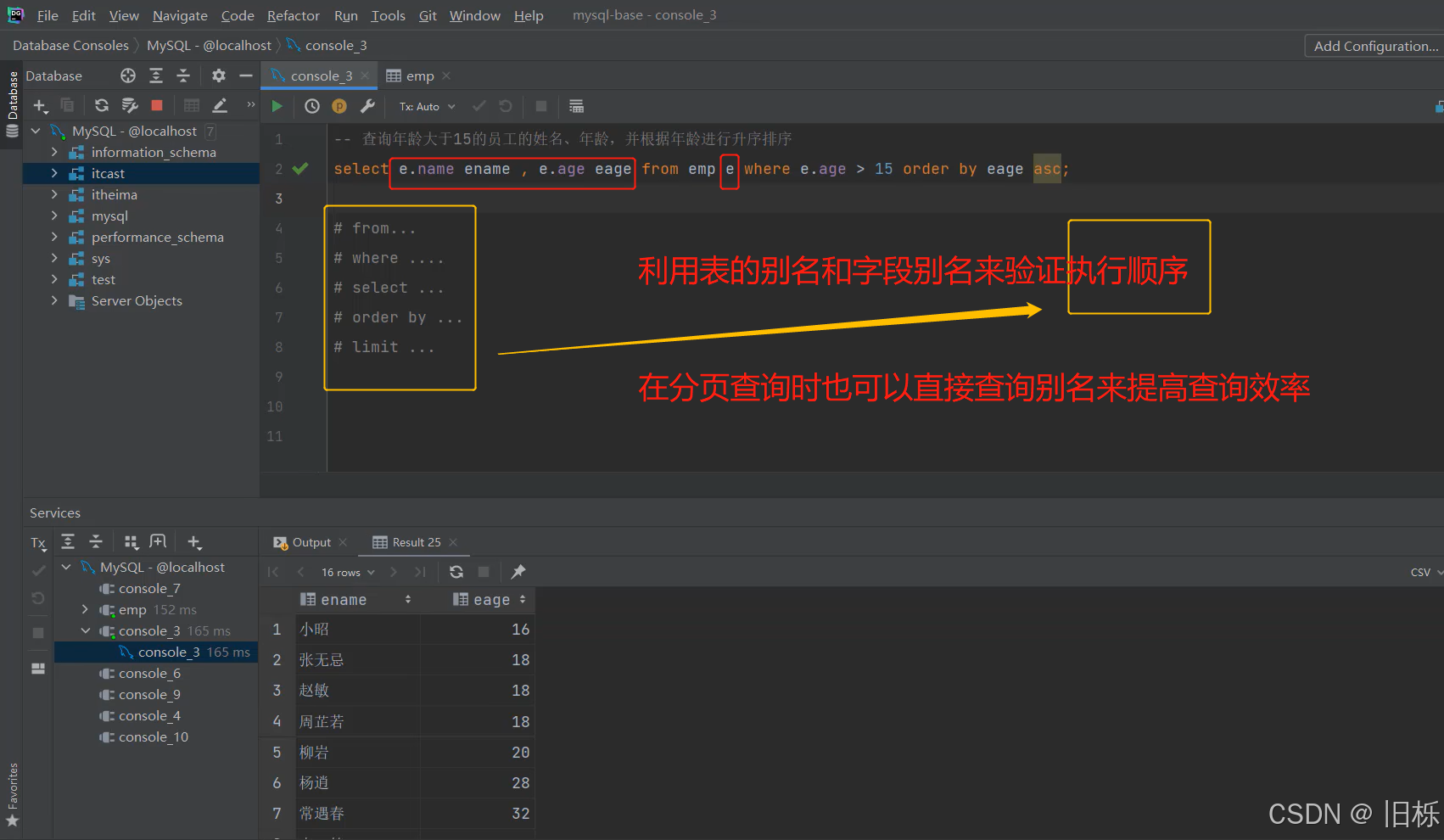Viewport: 1444px width, 840px height.
Task: Open the File menu
Action: tap(48, 15)
